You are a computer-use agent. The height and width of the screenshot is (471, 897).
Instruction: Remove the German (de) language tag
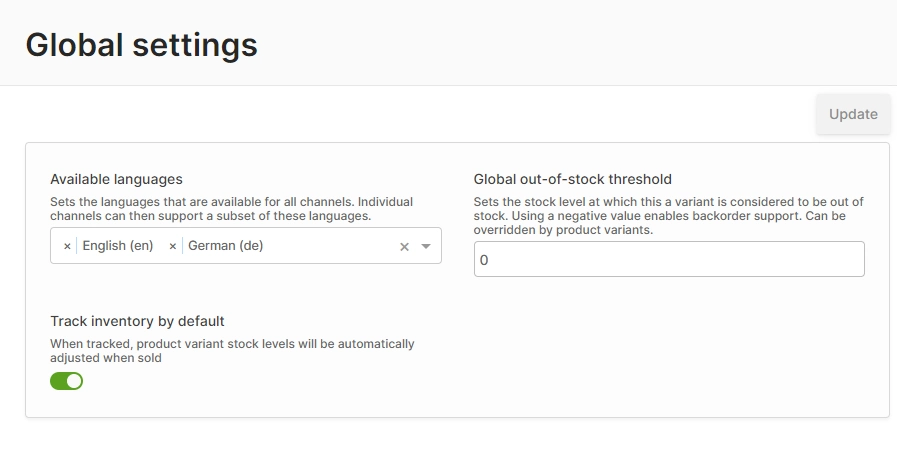click(x=173, y=246)
